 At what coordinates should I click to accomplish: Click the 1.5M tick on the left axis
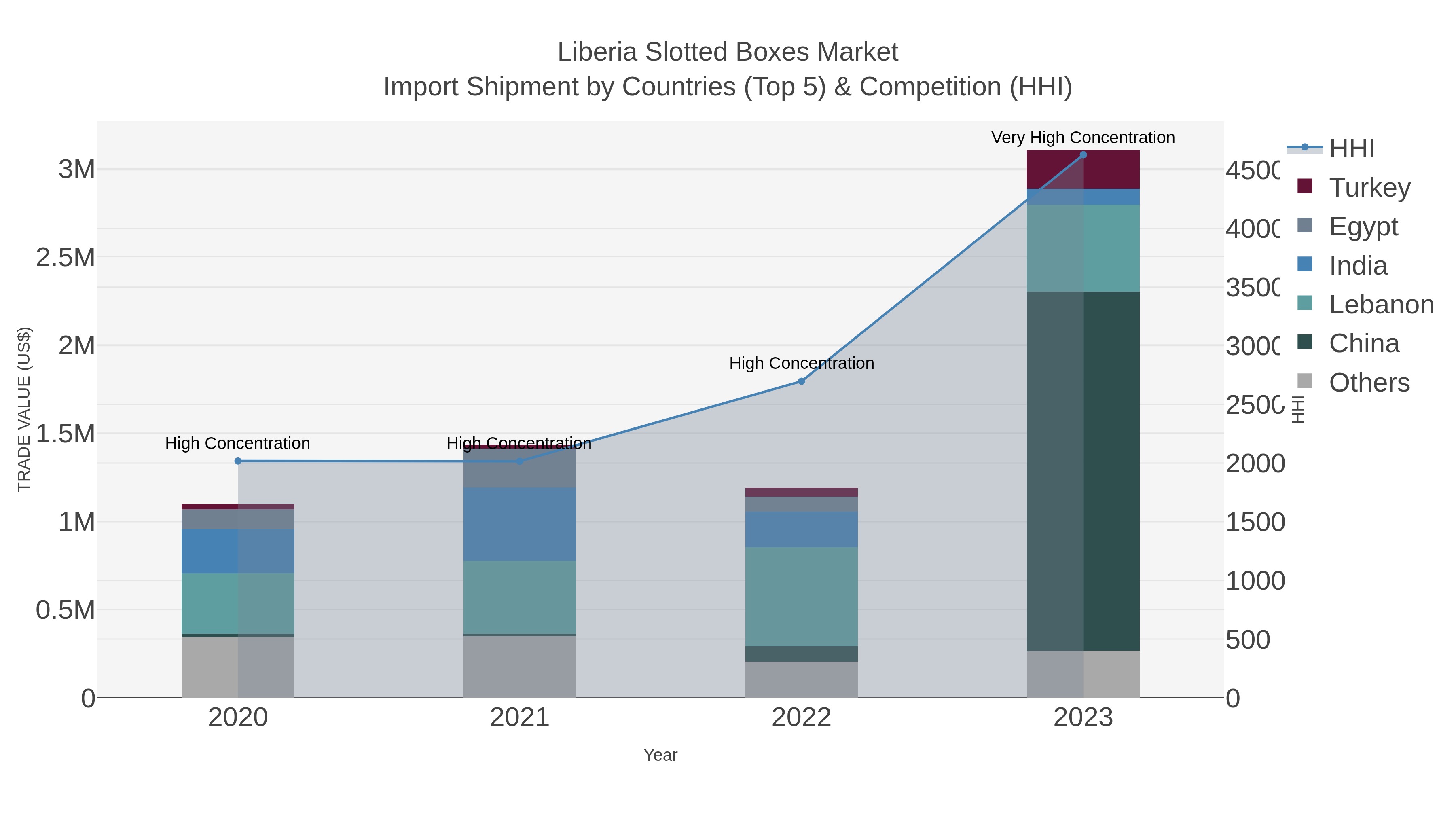(x=66, y=434)
